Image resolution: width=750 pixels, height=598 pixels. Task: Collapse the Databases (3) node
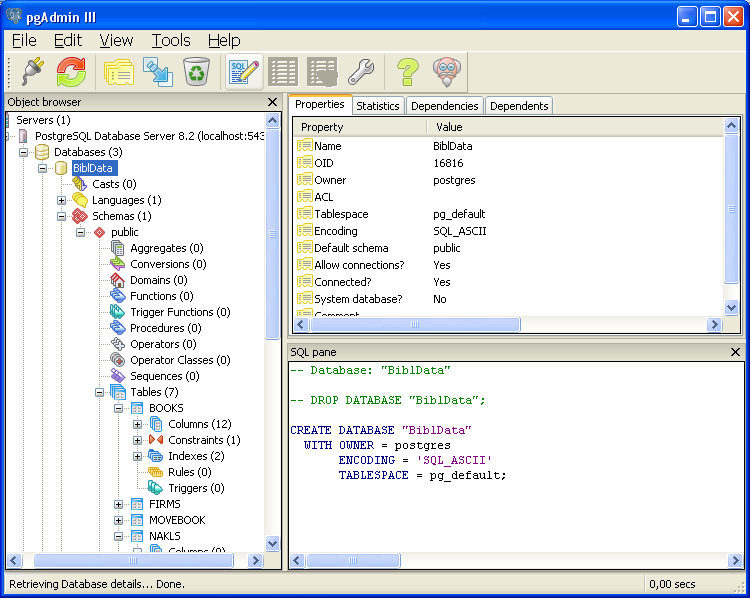(x=23, y=152)
